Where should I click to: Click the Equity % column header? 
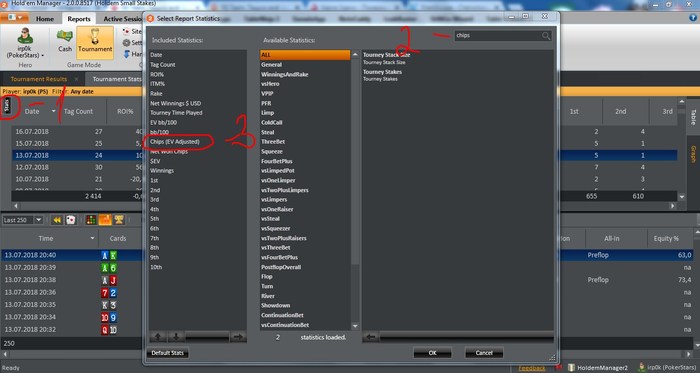[666, 238]
